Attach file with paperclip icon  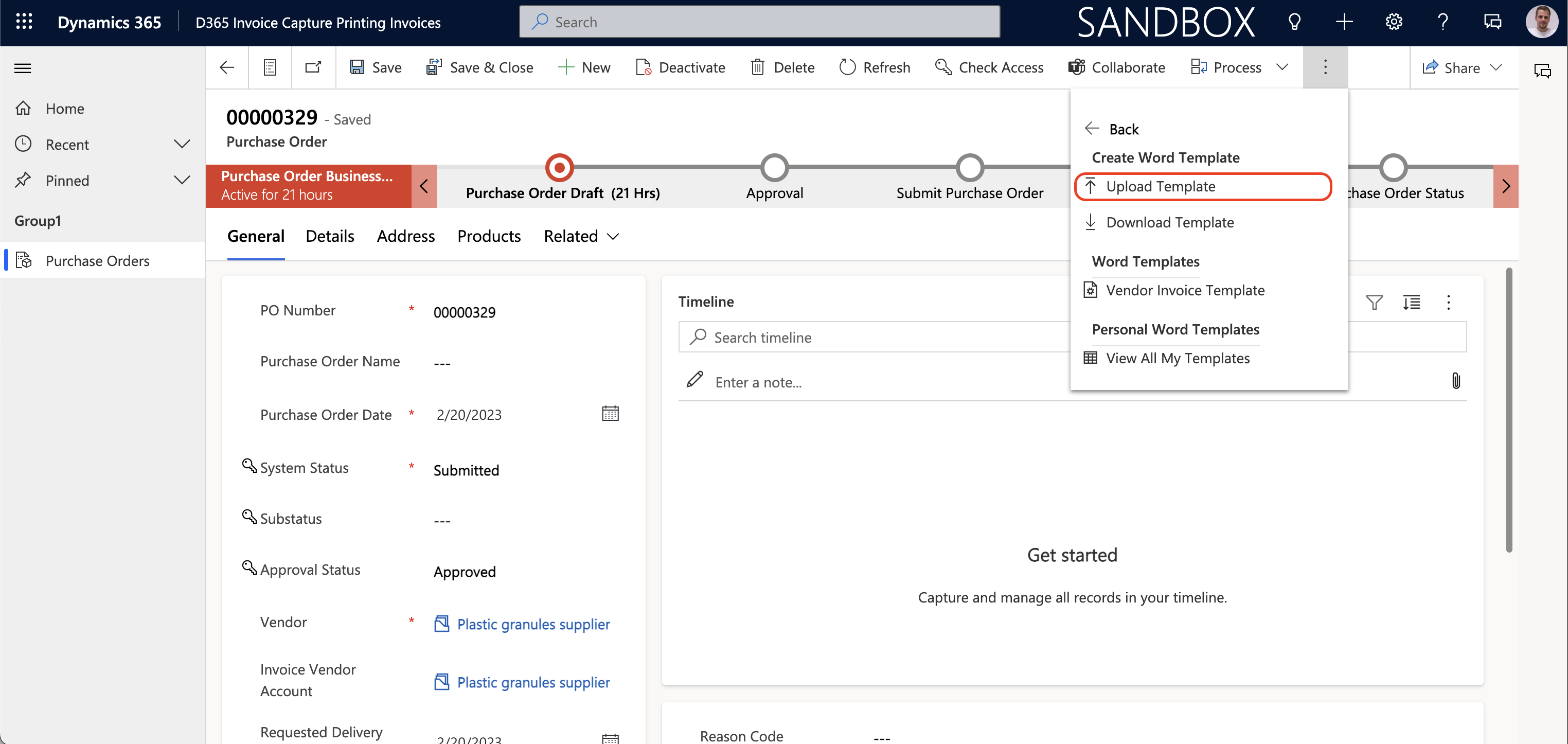pyautogui.click(x=1455, y=381)
